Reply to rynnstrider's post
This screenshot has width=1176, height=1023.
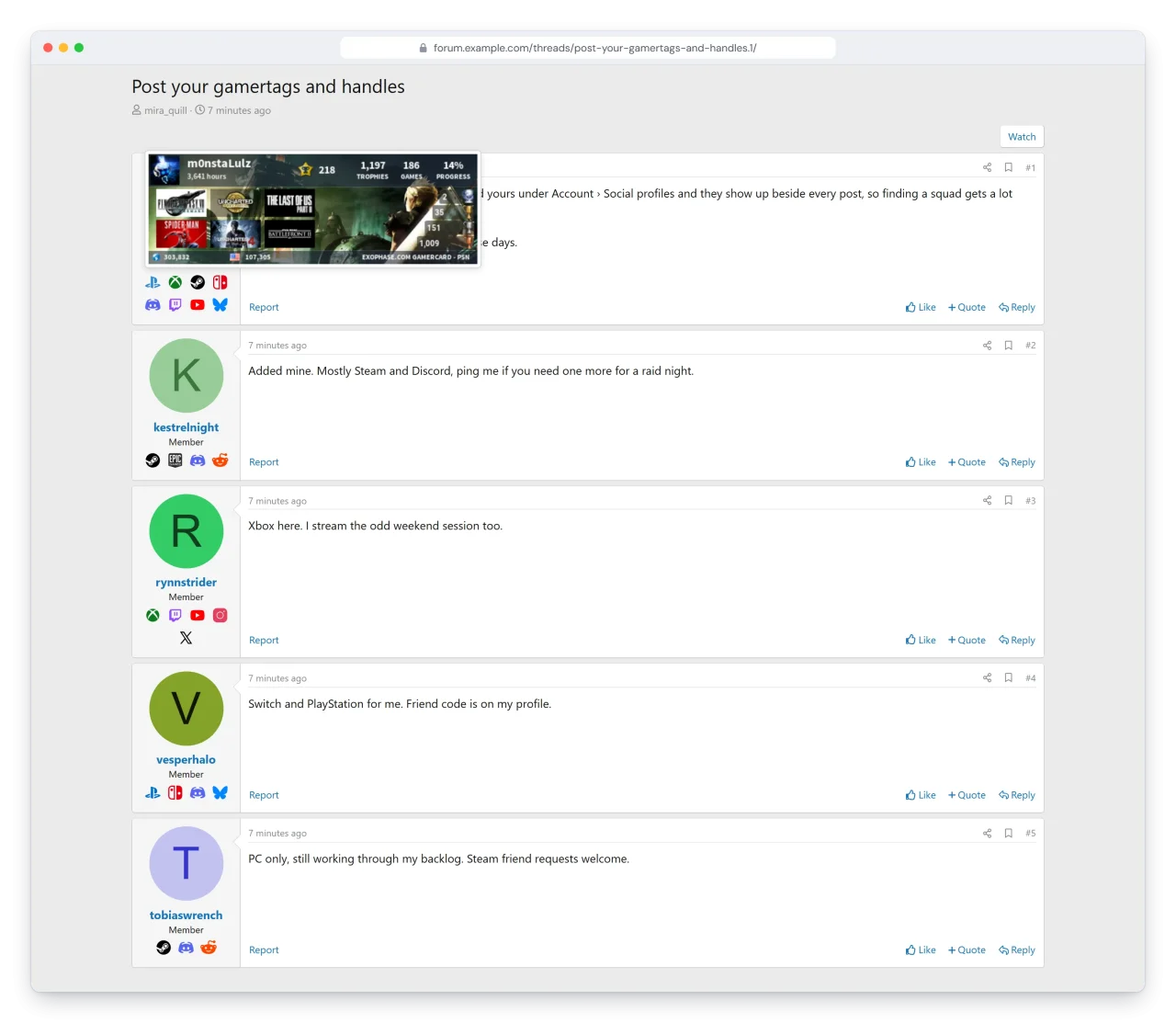pyautogui.click(x=1017, y=641)
